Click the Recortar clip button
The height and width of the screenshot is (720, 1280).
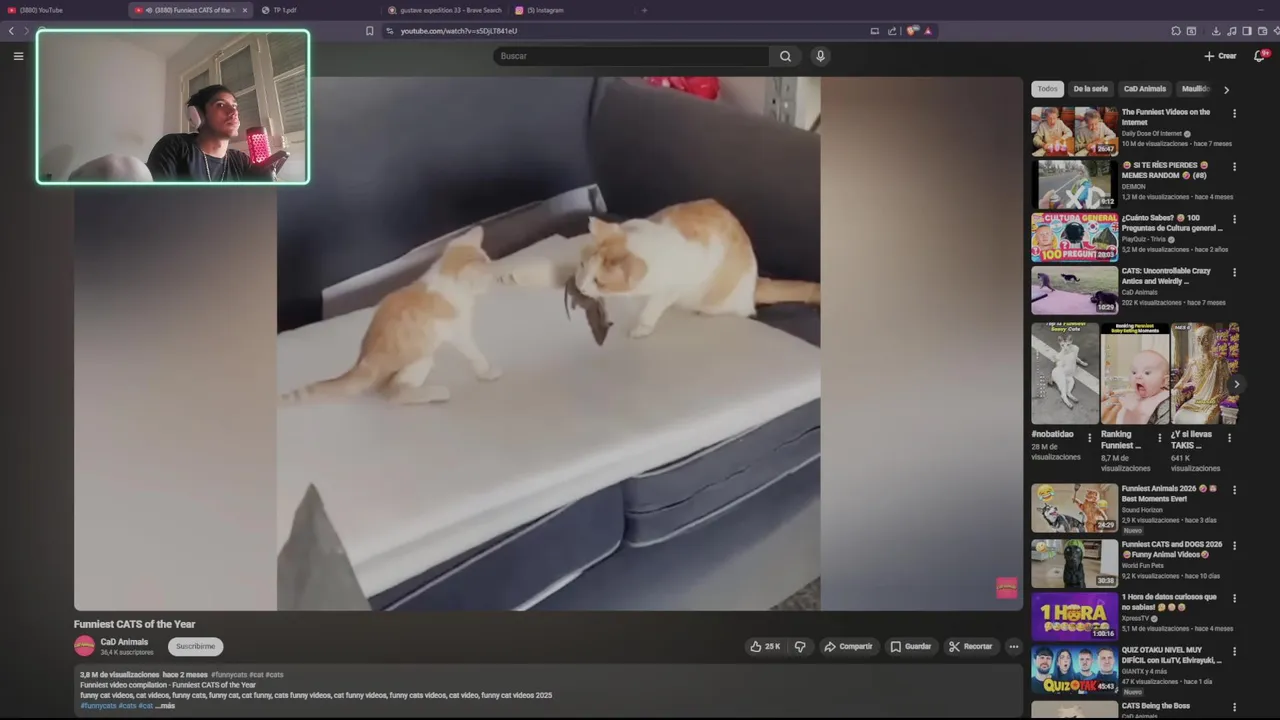970,646
